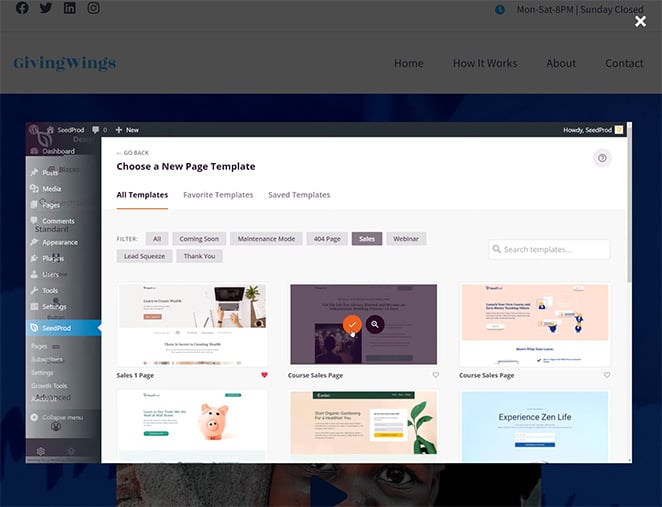Switch to the Favorite Templates tab
Image resolution: width=662 pixels, height=507 pixels.
(x=218, y=195)
